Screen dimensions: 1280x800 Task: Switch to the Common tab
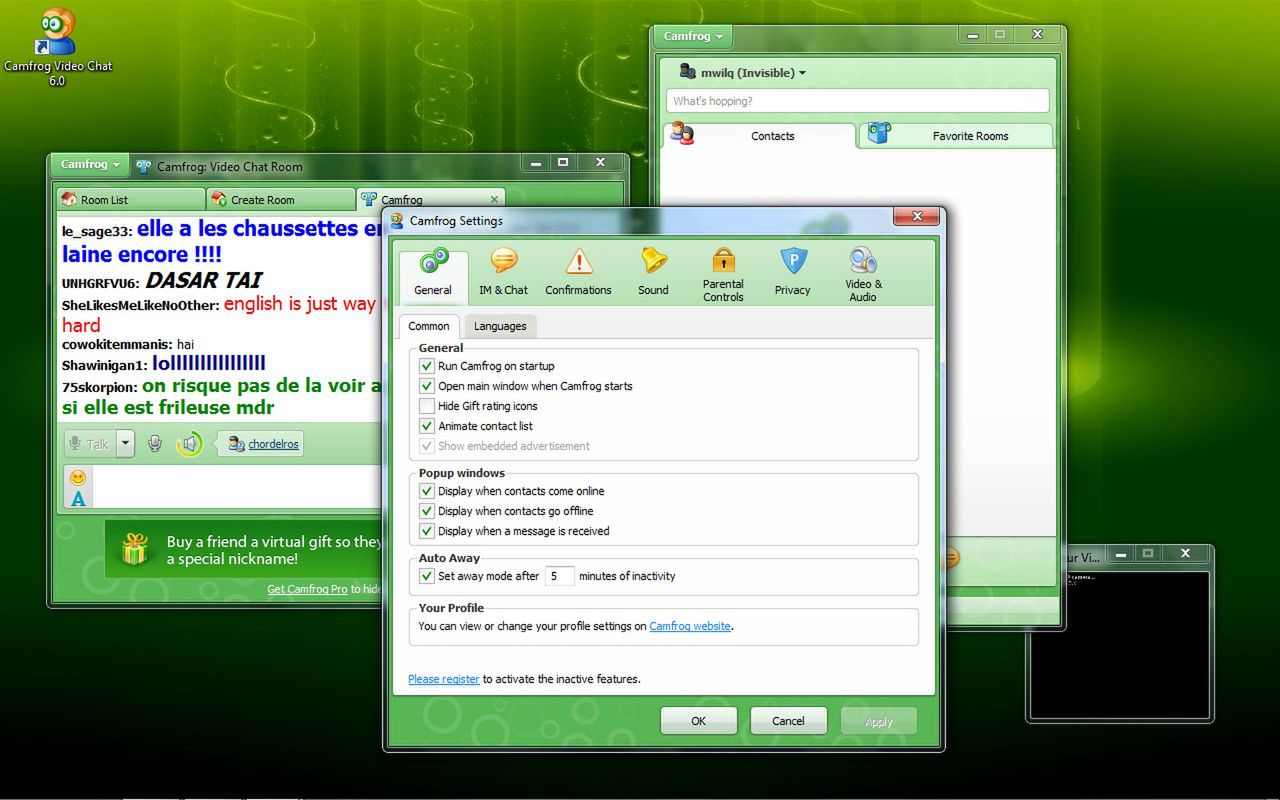pos(429,326)
